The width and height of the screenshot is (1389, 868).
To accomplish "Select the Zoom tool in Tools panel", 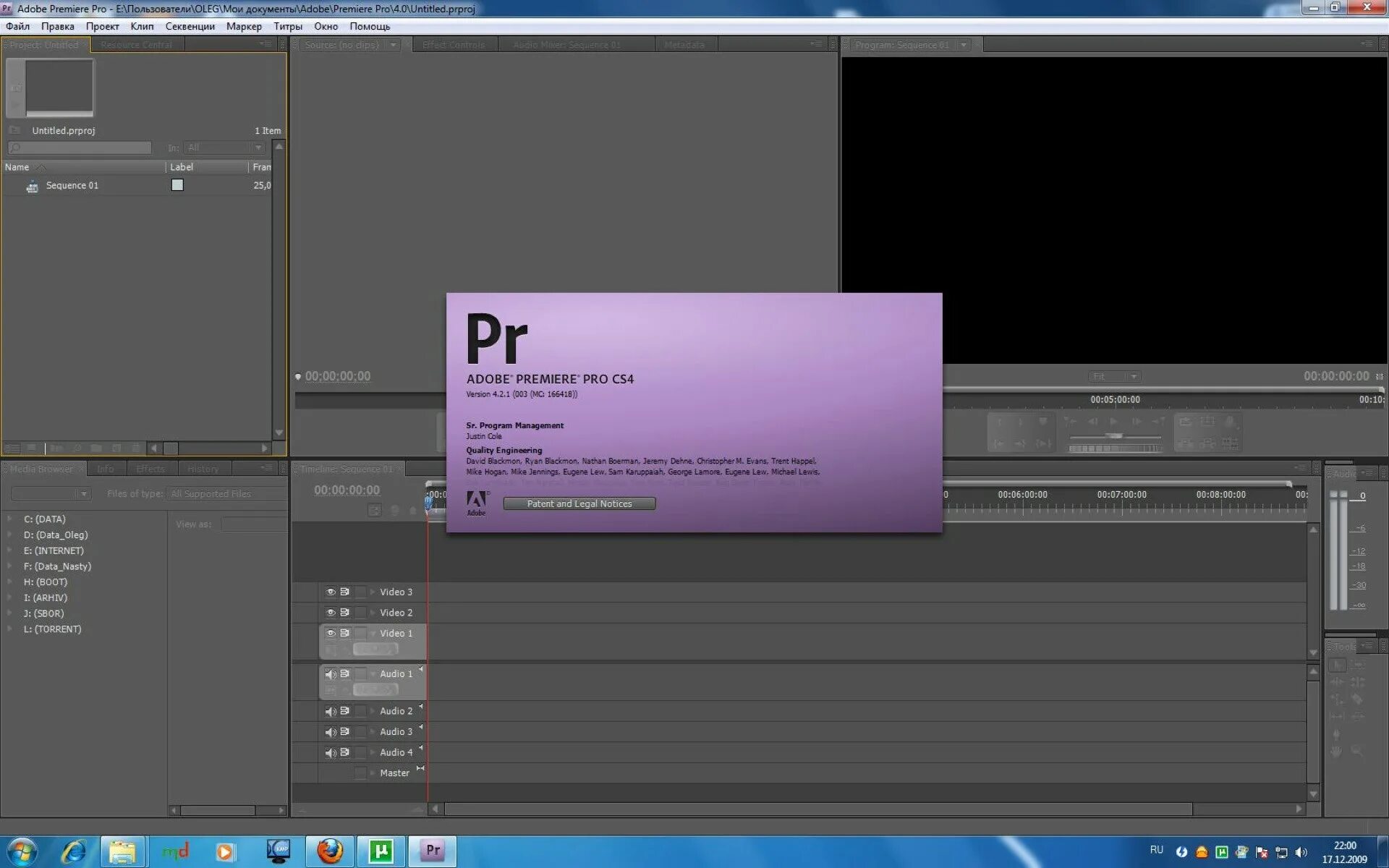I will [x=1356, y=752].
